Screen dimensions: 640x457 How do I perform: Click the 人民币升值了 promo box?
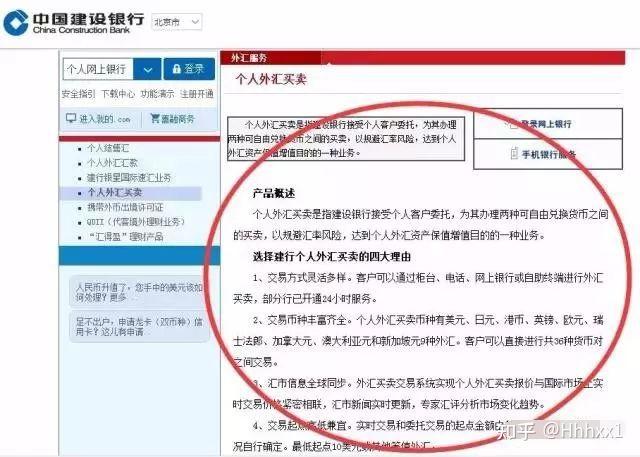tap(142, 291)
